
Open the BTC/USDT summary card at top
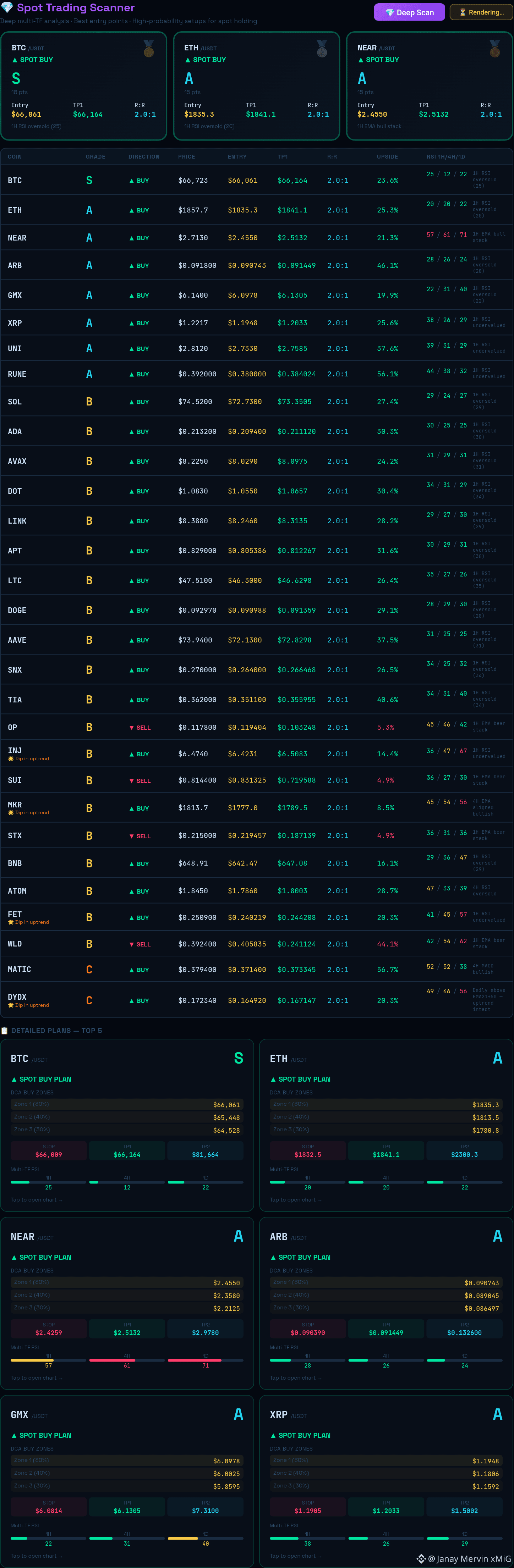click(83, 86)
